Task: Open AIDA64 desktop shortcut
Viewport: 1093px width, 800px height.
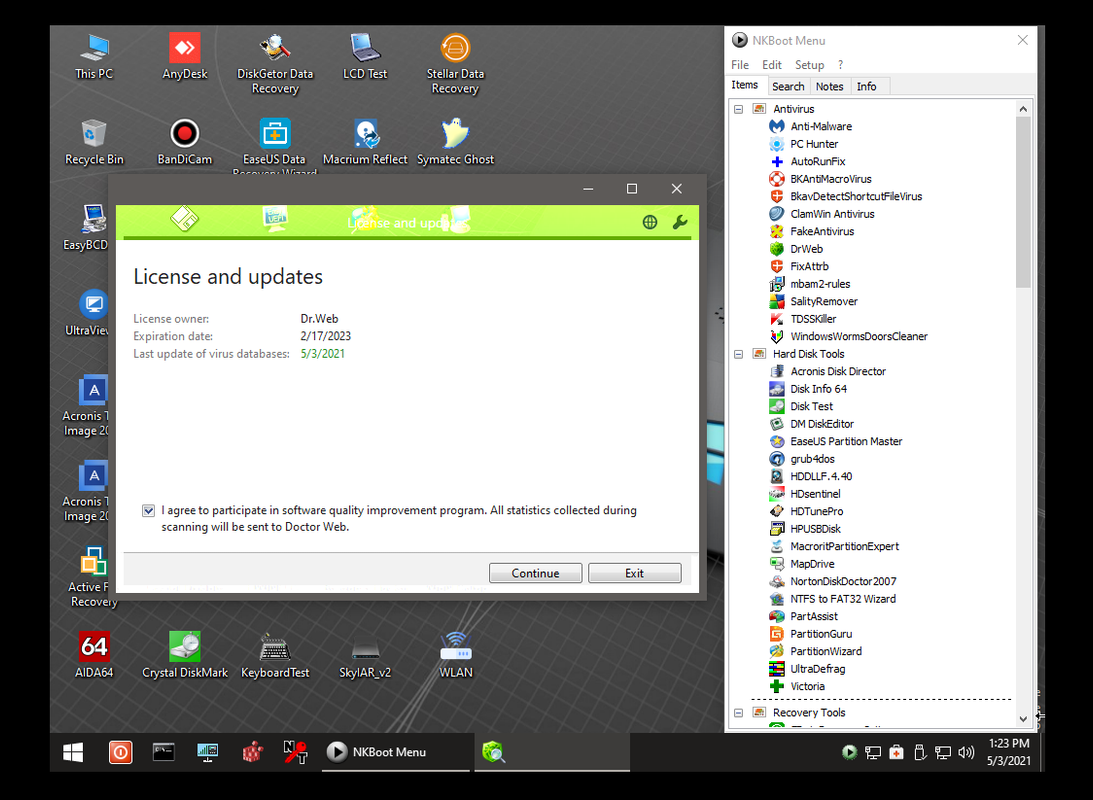Action: (94, 655)
